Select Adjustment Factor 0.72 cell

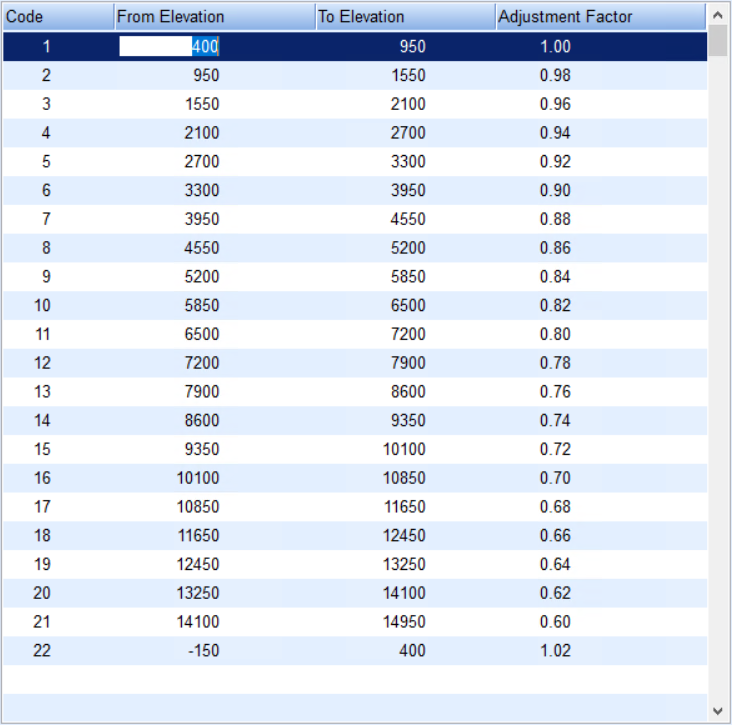(555, 449)
